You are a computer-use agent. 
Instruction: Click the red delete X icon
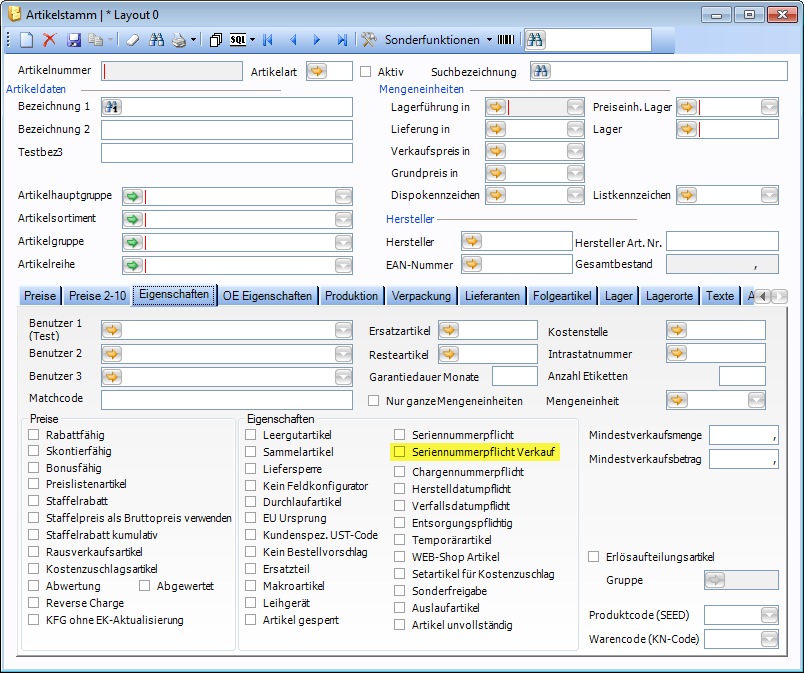coord(49,40)
